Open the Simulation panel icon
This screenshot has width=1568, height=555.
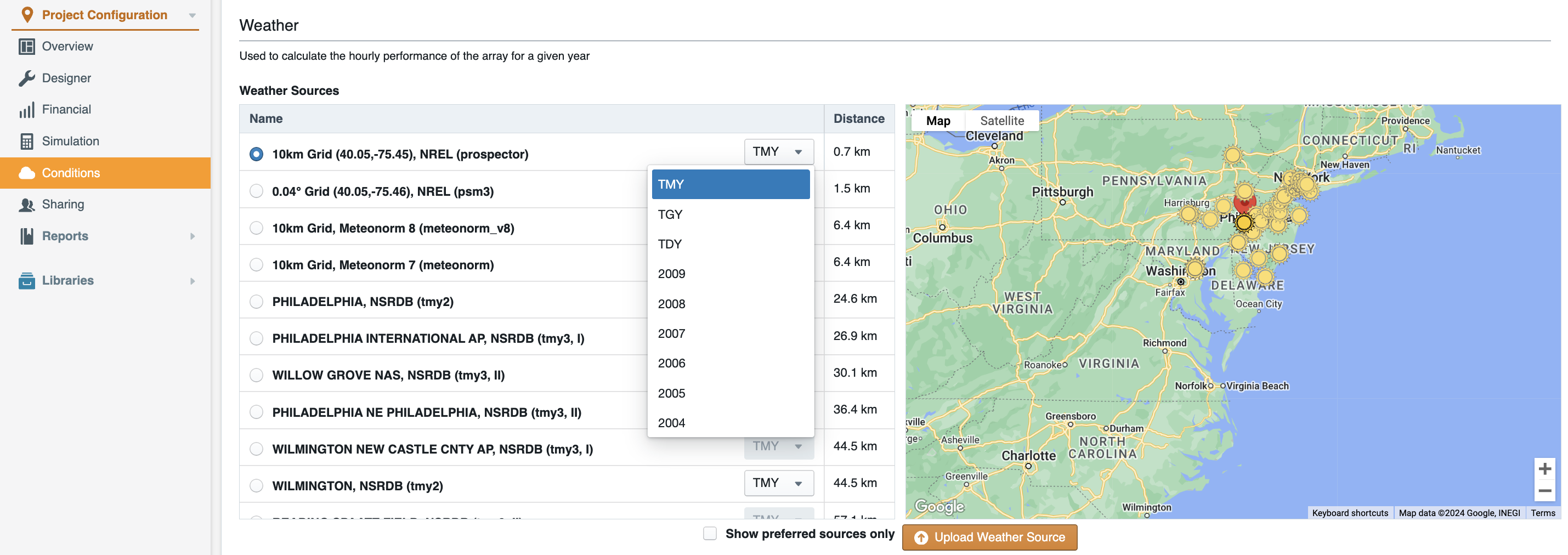[x=27, y=141]
